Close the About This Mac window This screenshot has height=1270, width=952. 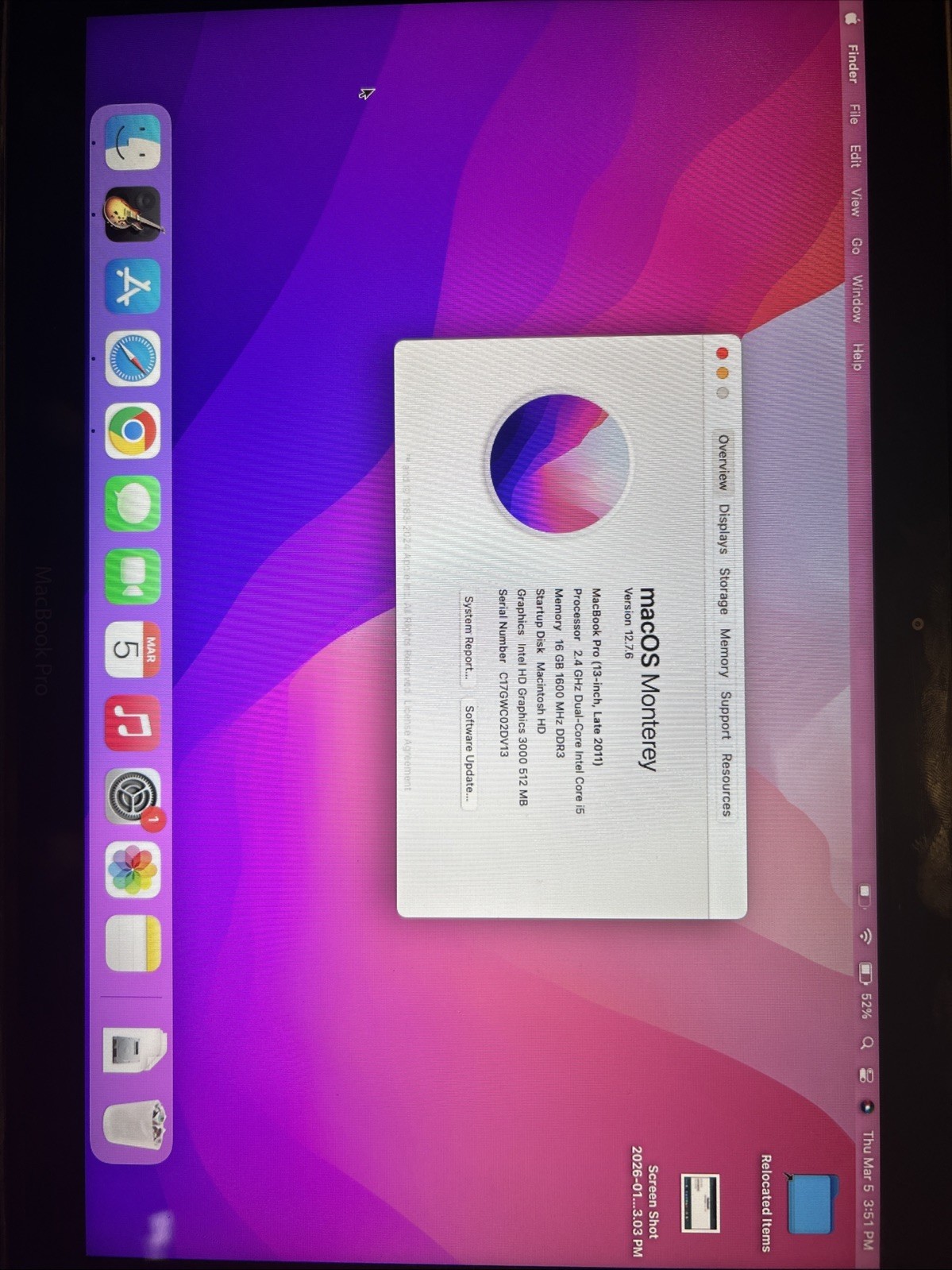click(722, 353)
